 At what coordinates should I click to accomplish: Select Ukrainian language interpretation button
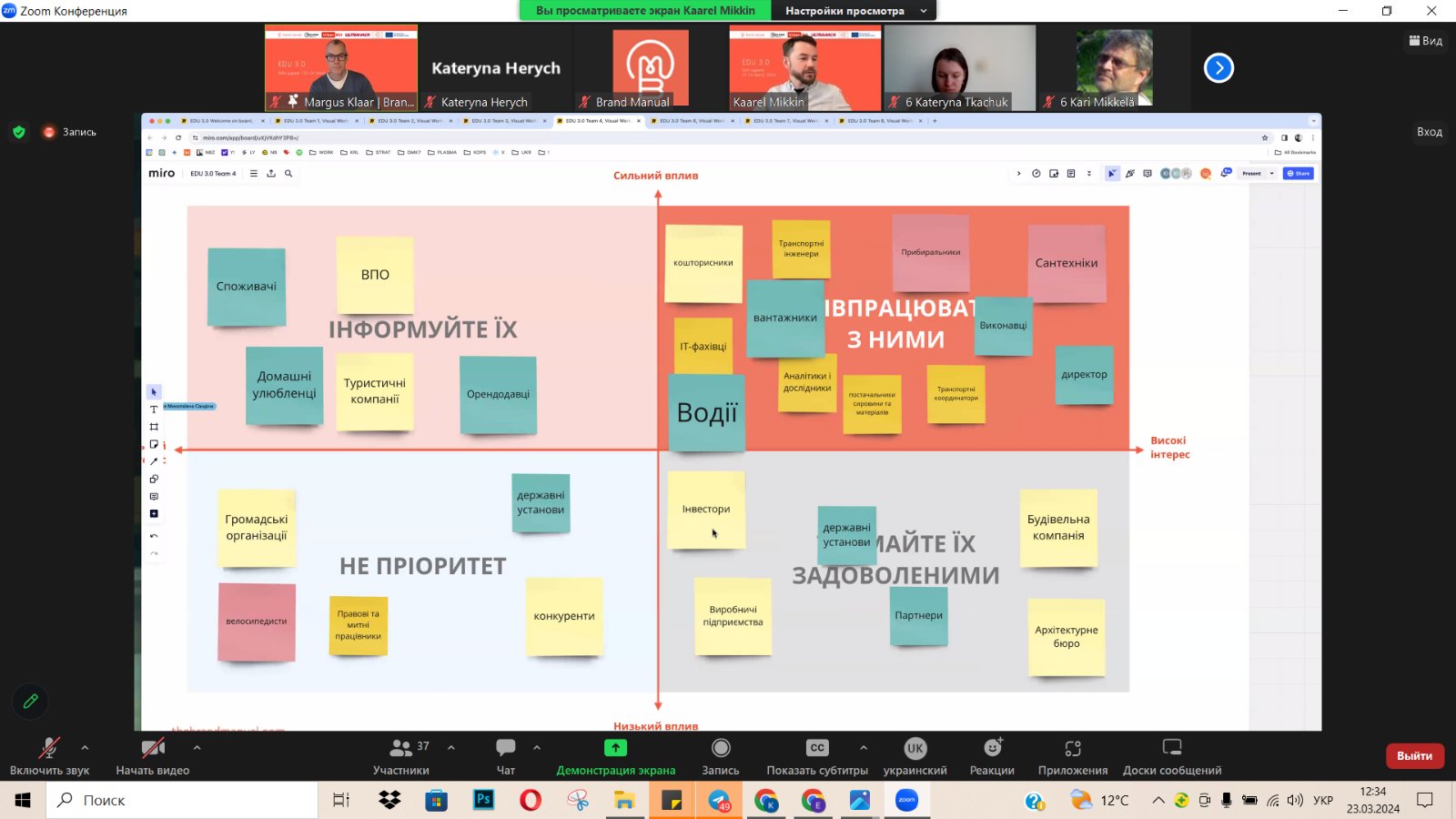(915, 756)
